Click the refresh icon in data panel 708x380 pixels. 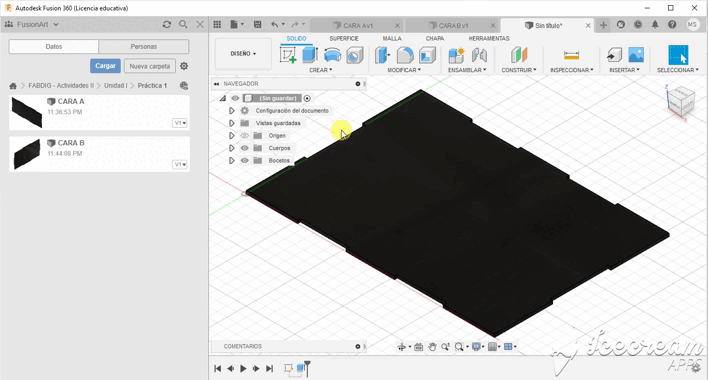coord(167,24)
